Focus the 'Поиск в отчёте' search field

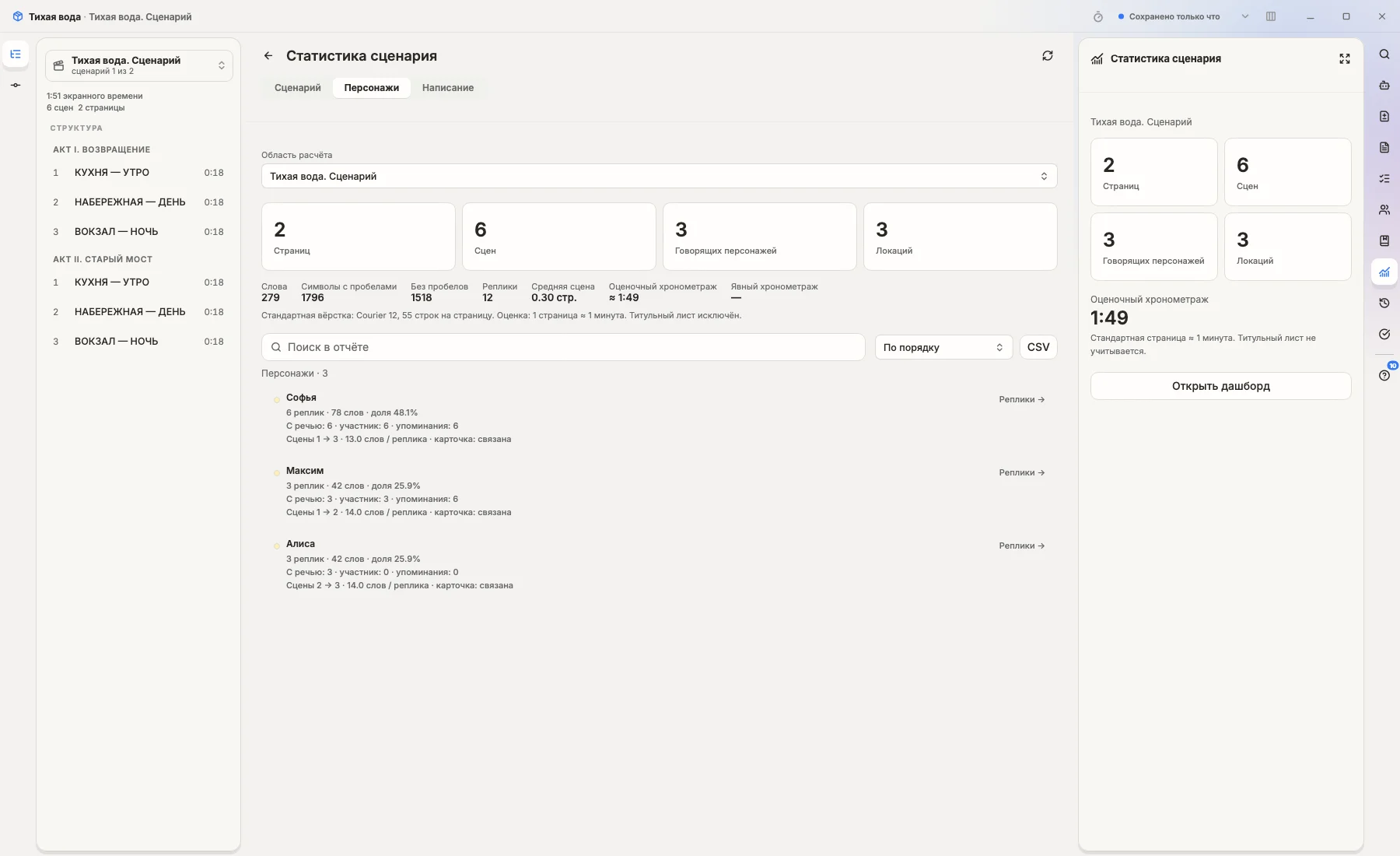[563, 347]
